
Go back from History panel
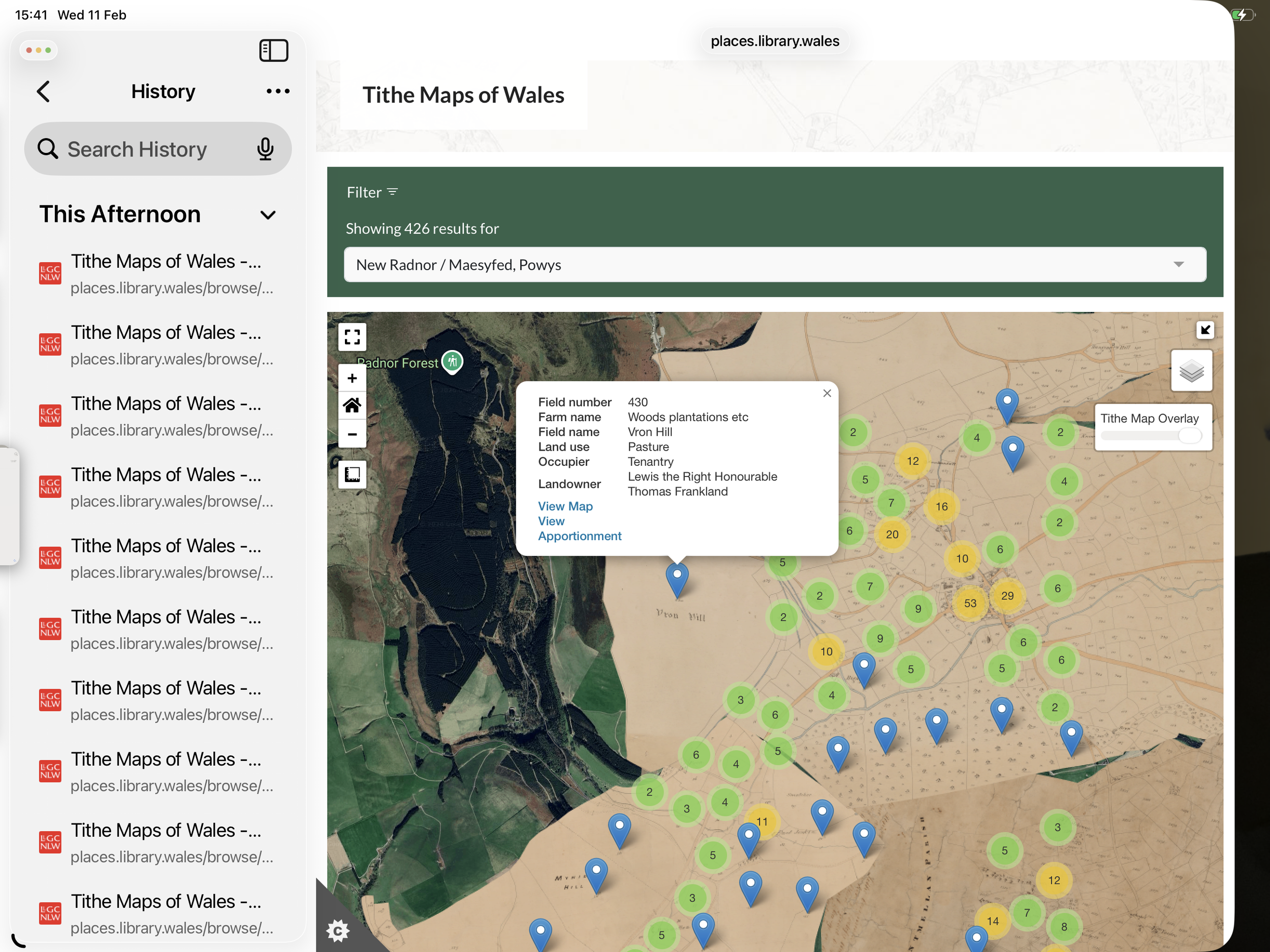click(44, 91)
